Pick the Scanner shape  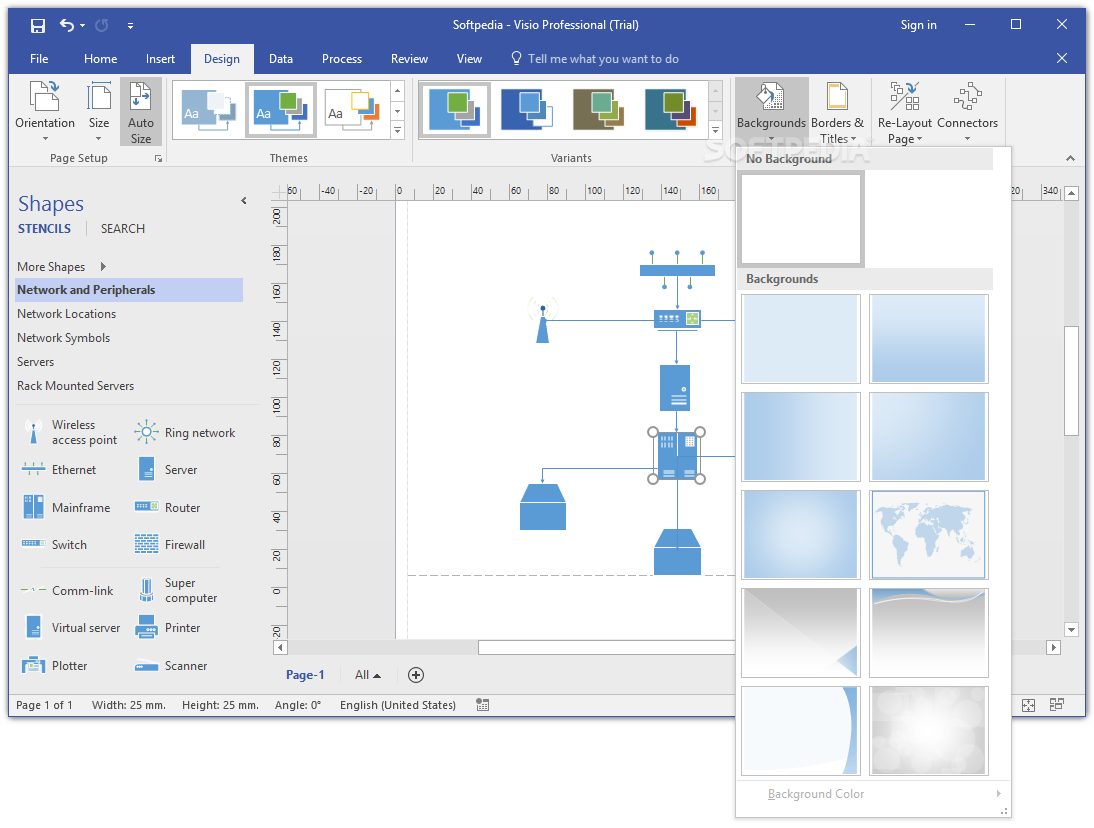pos(171,665)
